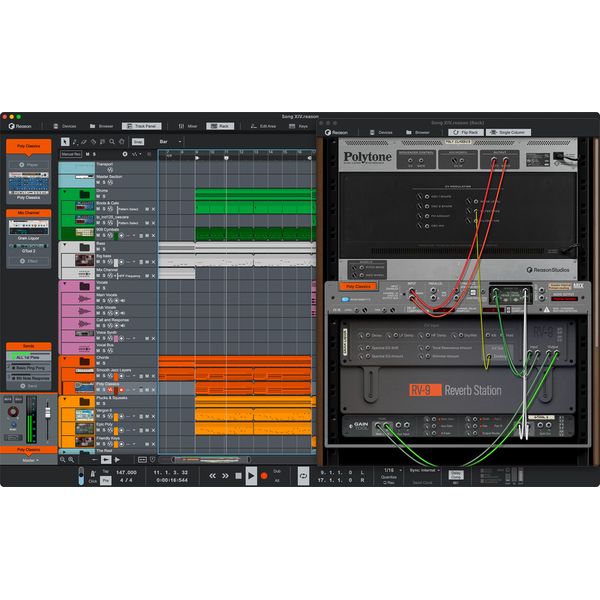The image size is (600, 600).
Task: Delete the 909 Cymbals track with X
Action: (153, 236)
